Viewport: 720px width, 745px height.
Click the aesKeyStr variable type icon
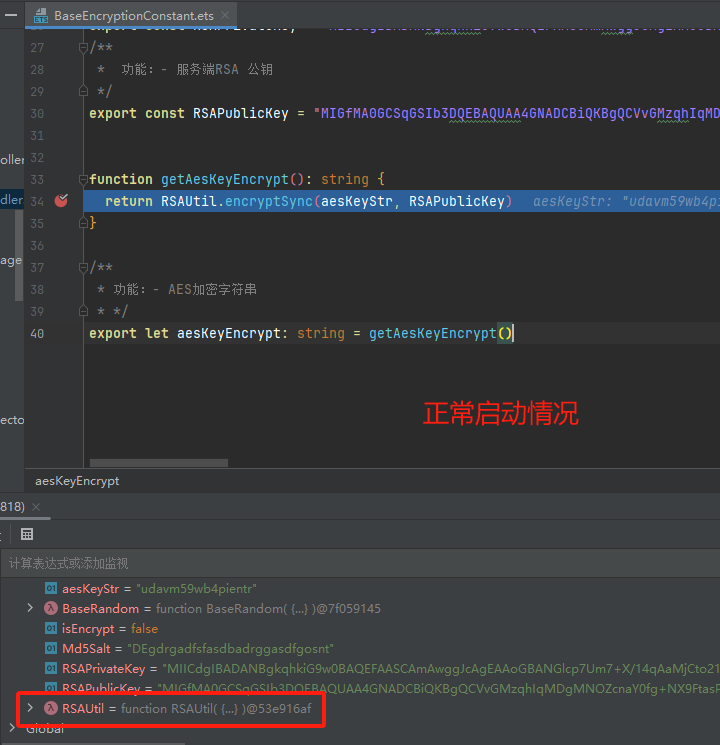point(51,588)
